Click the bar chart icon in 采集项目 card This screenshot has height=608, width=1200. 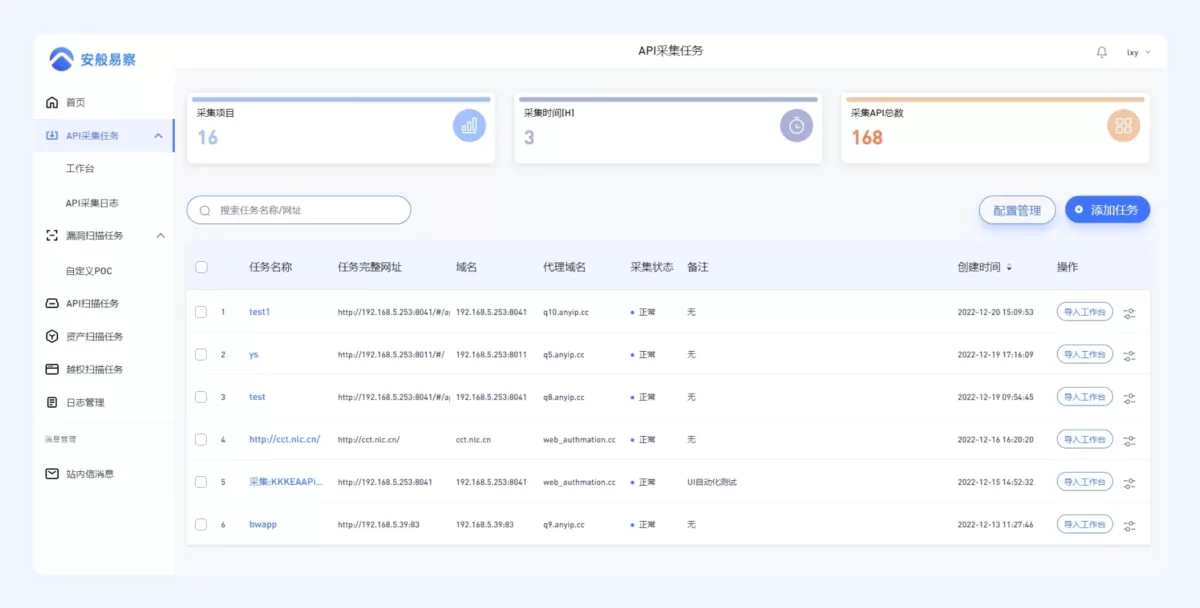(x=469, y=125)
